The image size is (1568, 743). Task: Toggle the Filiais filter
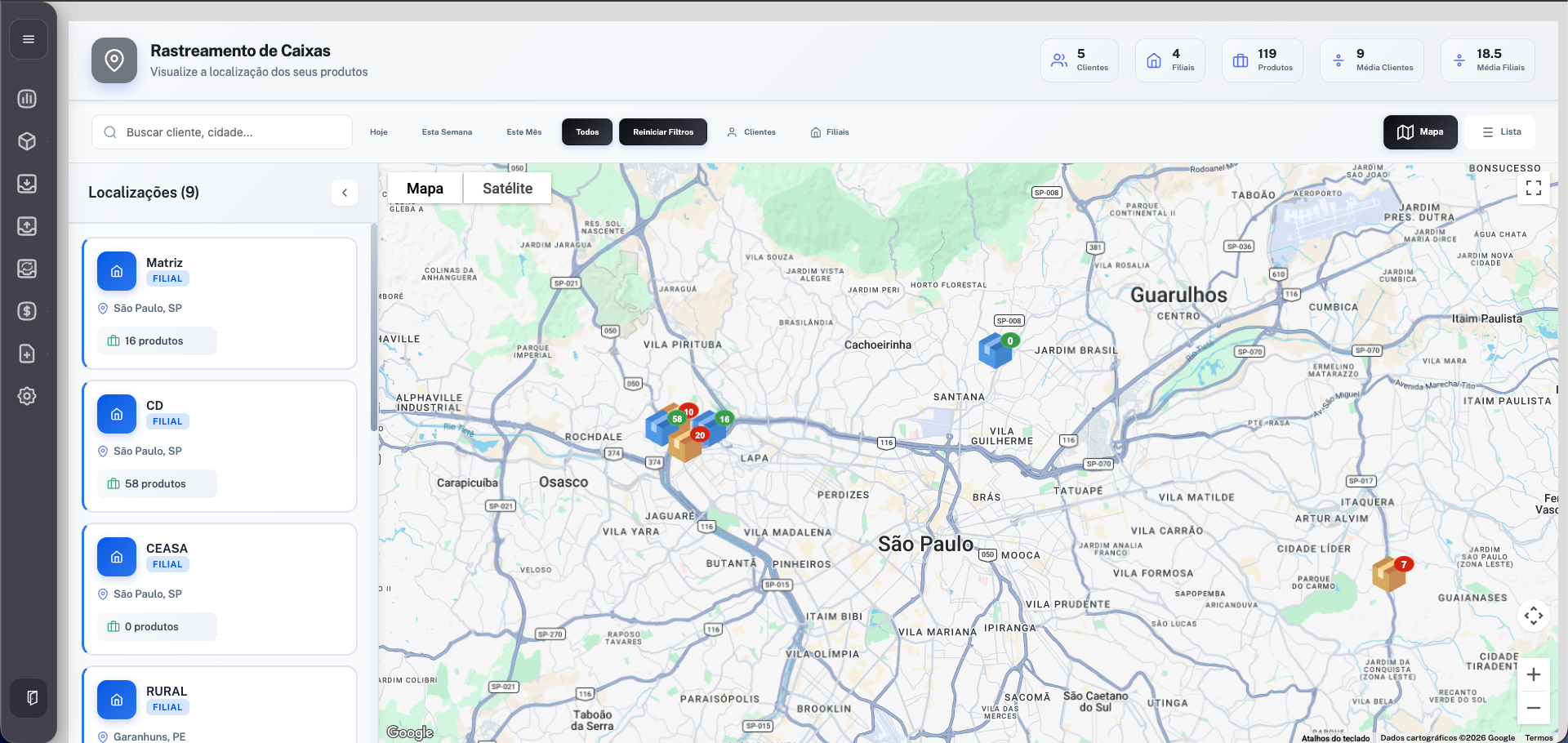[830, 132]
